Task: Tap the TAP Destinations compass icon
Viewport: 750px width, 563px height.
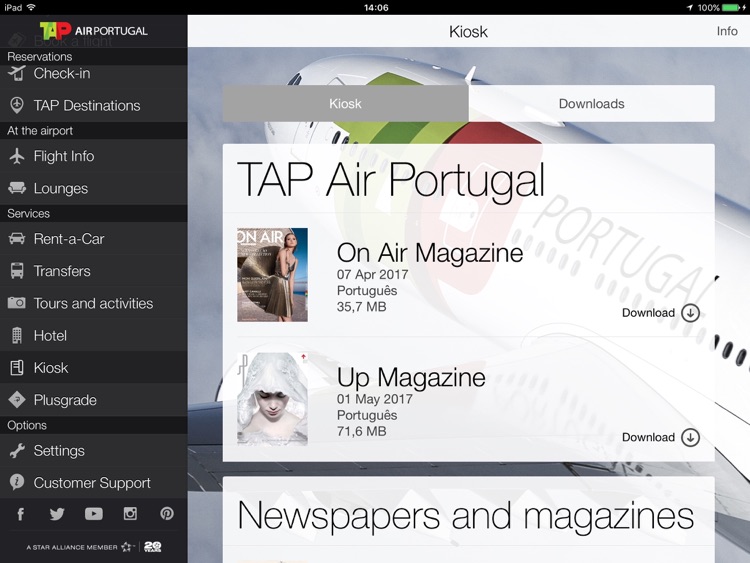Action: click(17, 105)
